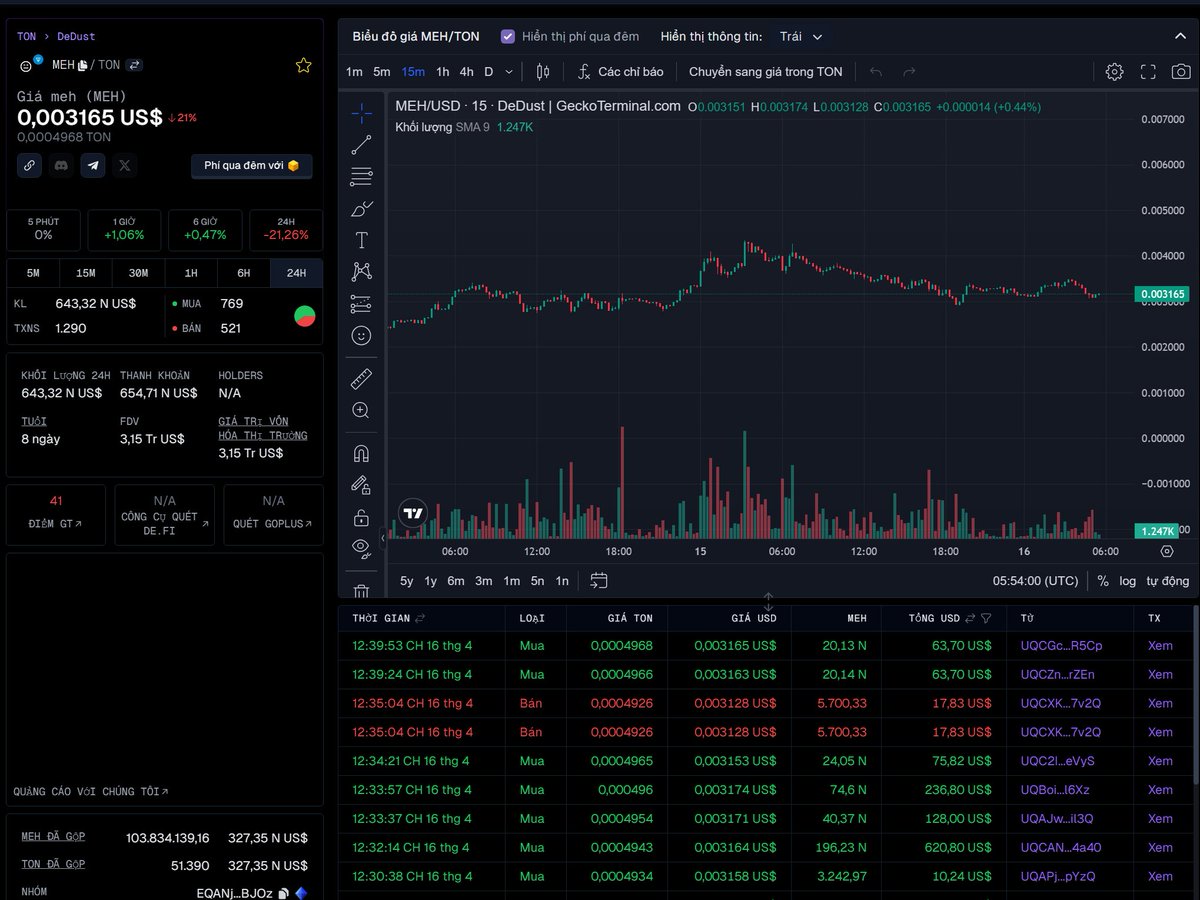The height and width of the screenshot is (900, 1200).
Task: Toggle percent scale on chart
Action: click(x=1103, y=581)
